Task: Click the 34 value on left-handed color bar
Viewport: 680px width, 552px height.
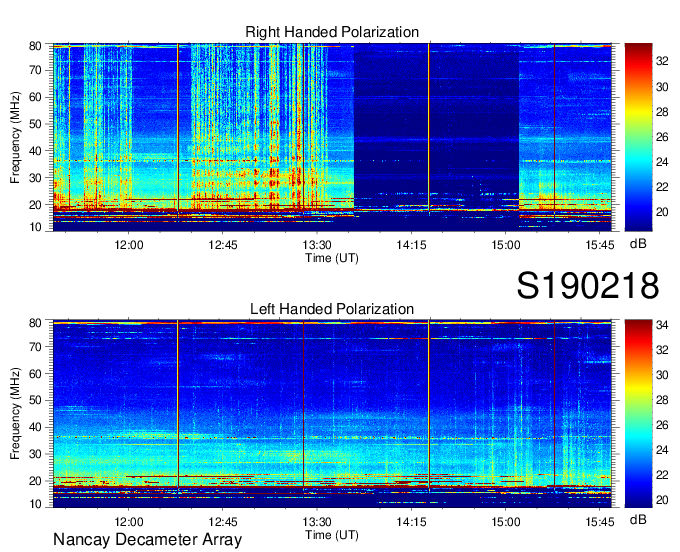Action: [x=662, y=325]
